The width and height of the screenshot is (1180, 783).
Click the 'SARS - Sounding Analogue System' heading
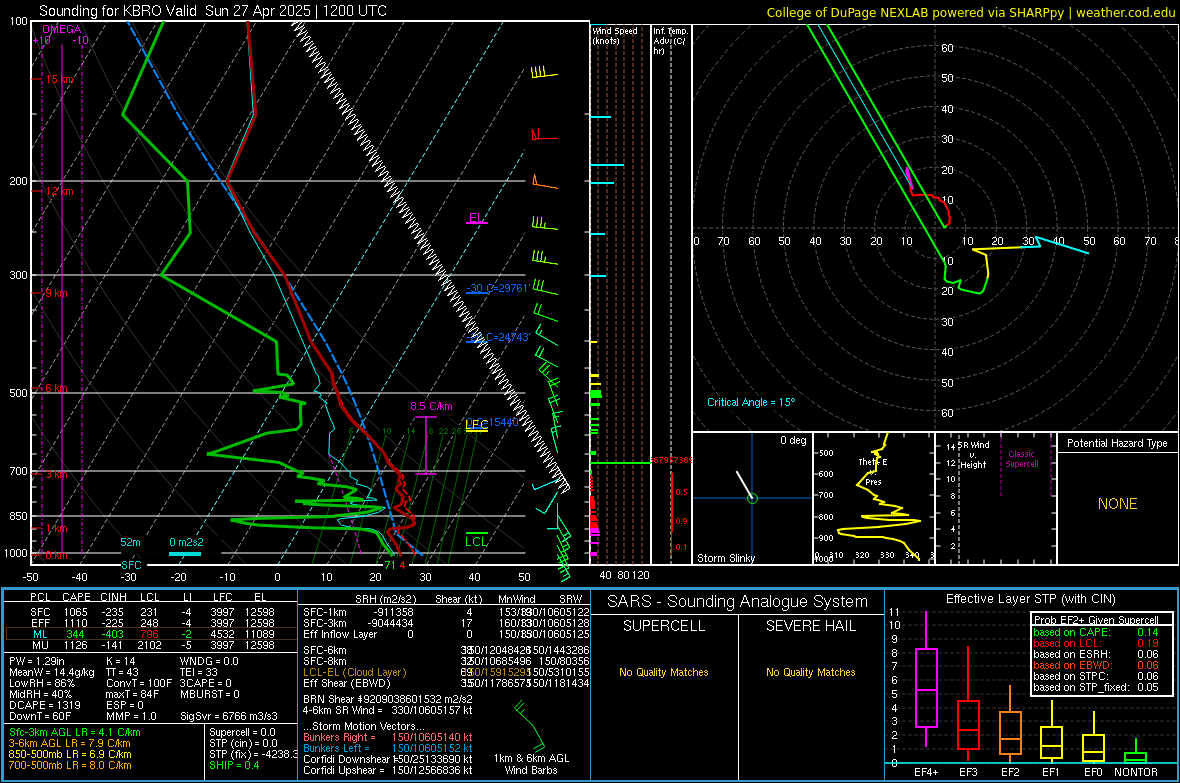click(738, 602)
